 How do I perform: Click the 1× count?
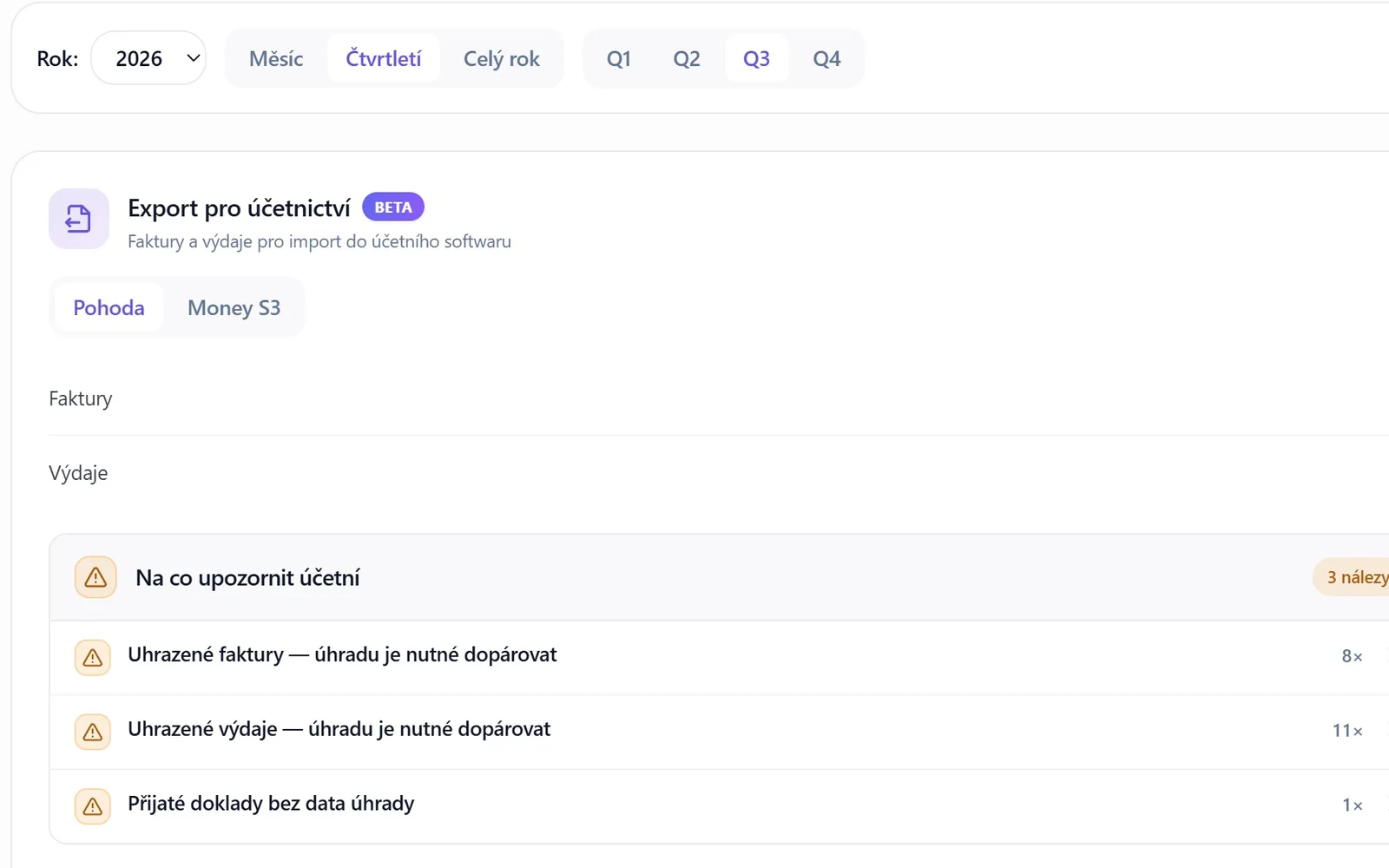pyautogui.click(x=1352, y=806)
